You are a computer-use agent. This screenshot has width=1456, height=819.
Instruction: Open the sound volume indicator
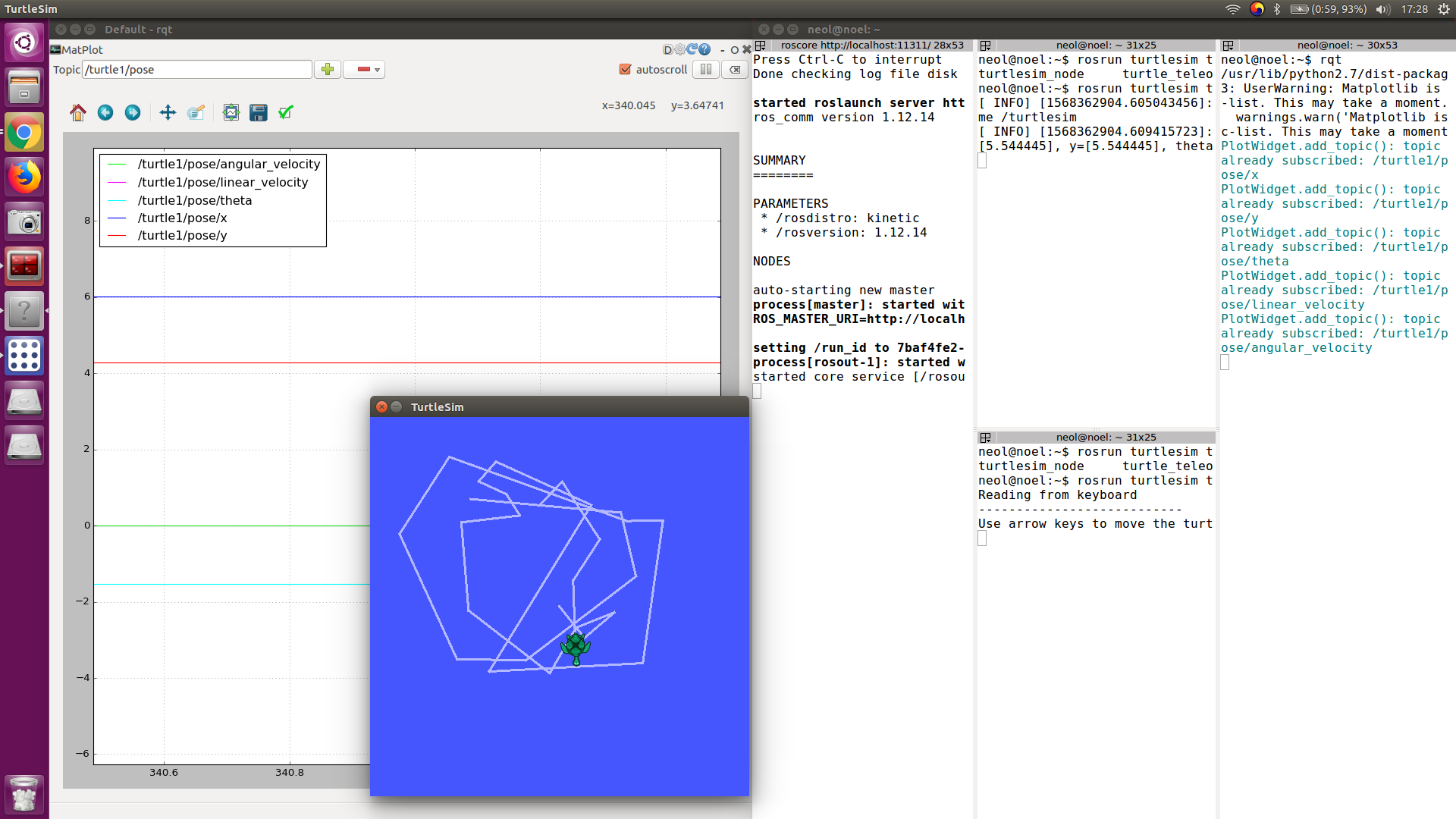1382,9
